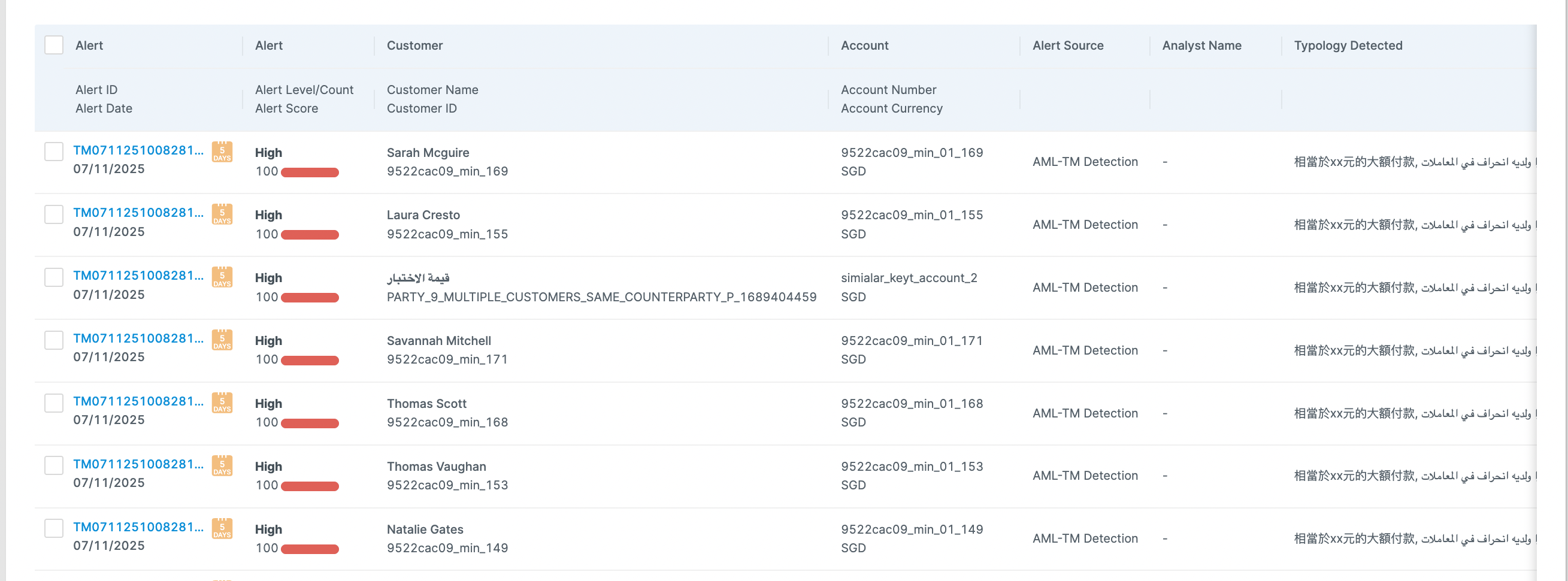Select the checkbox for Sarah Mcguire's alert
This screenshot has height=581, width=1568.
tap(54, 152)
